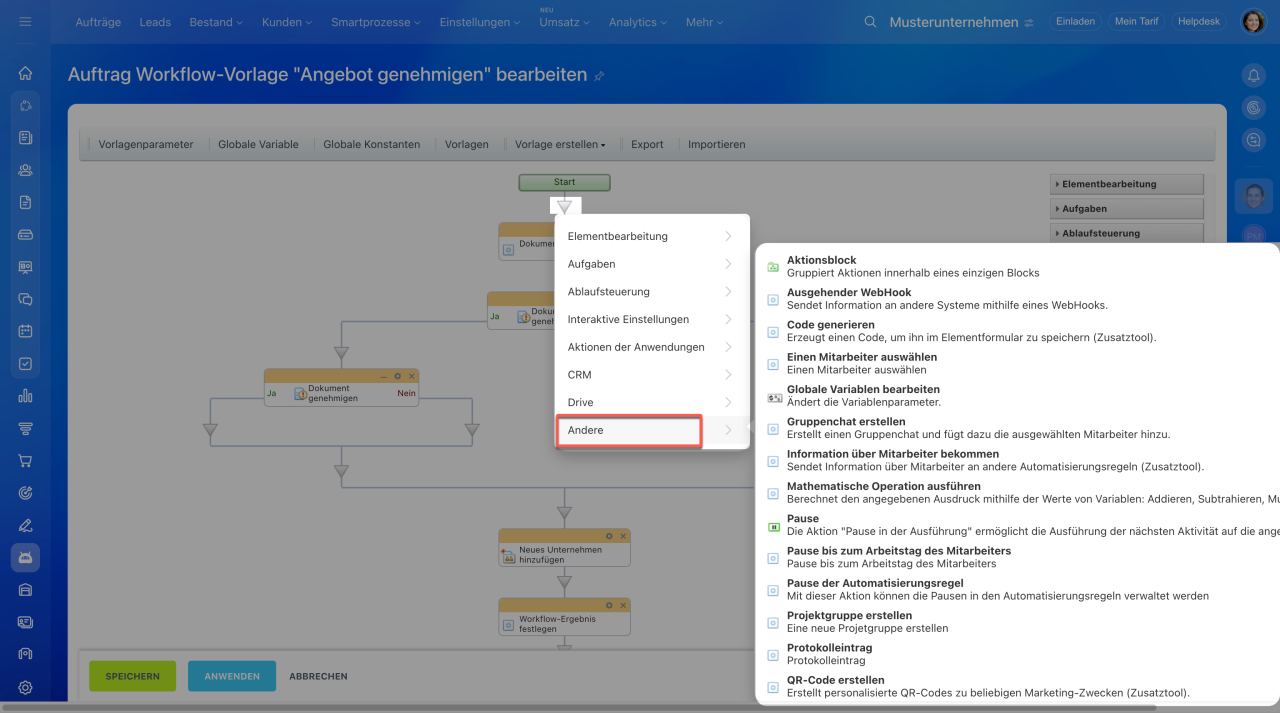1280x713 pixels.
Task: Remove 'Workflow-Ergebnis festlegen' block via its X icon
Action: [622, 606]
